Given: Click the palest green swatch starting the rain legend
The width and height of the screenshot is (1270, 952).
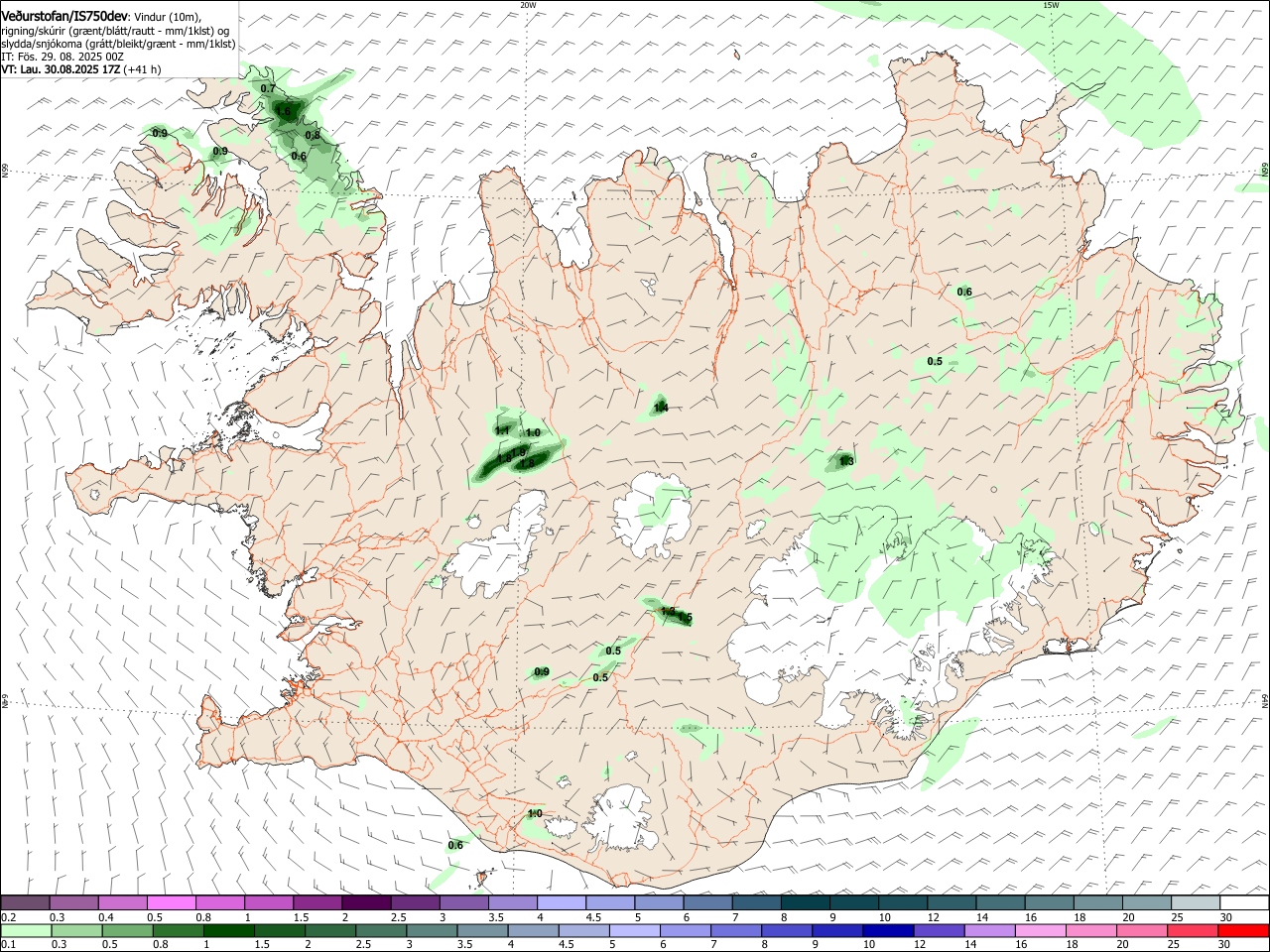Looking at the screenshot, I should tap(25, 930).
